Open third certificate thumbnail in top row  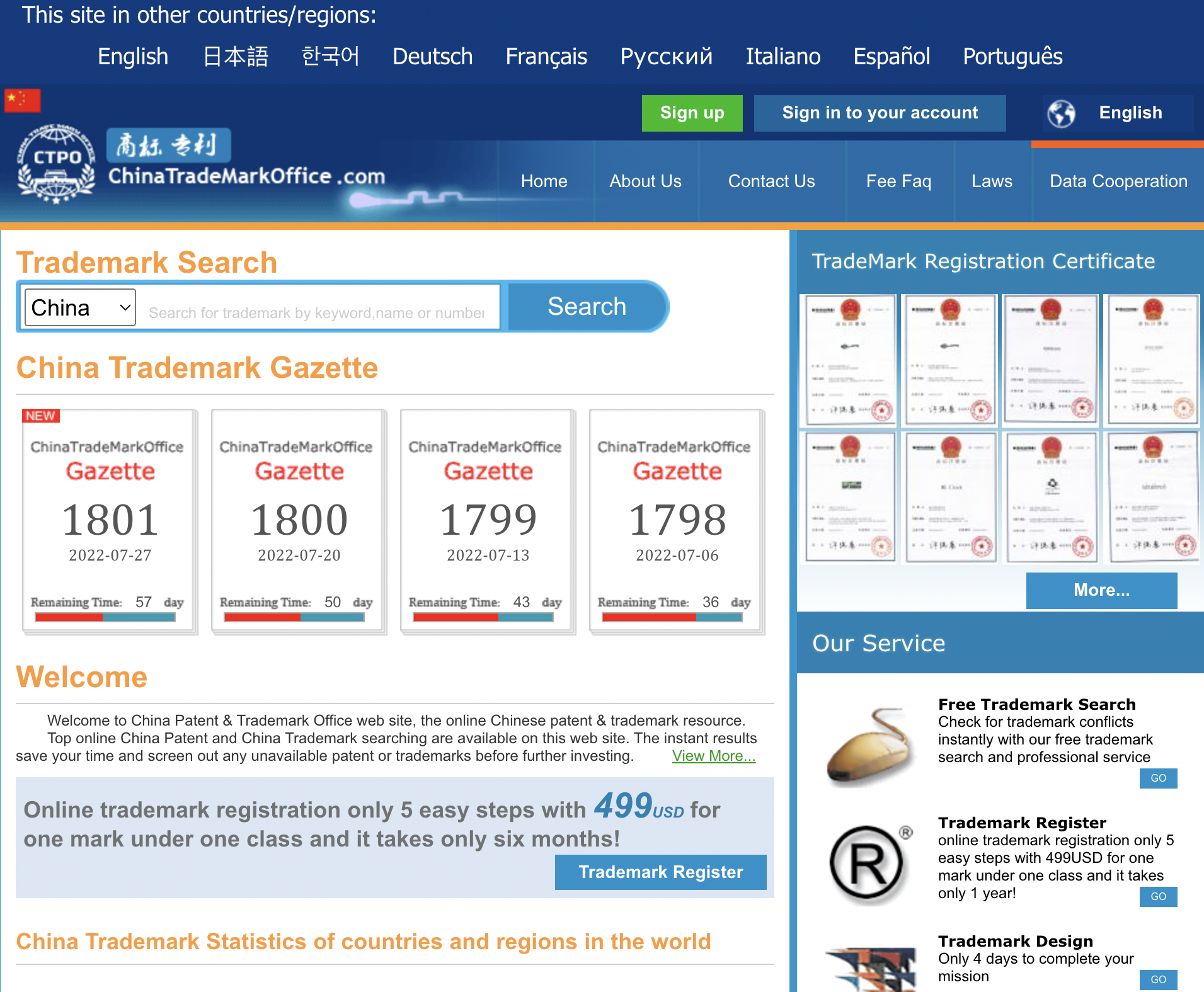point(1050,360)
